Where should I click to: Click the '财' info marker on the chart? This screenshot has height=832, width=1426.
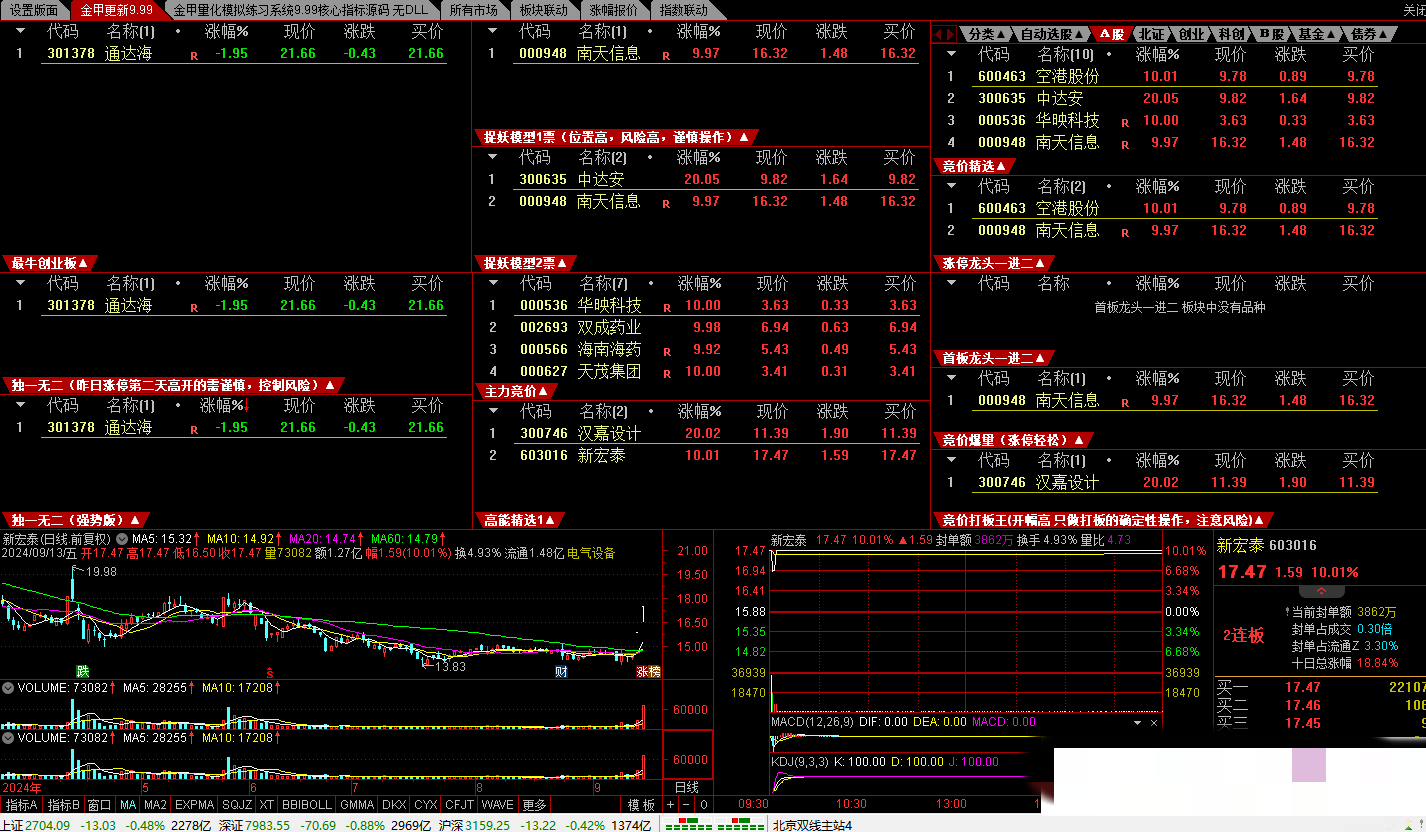(562, 672)
